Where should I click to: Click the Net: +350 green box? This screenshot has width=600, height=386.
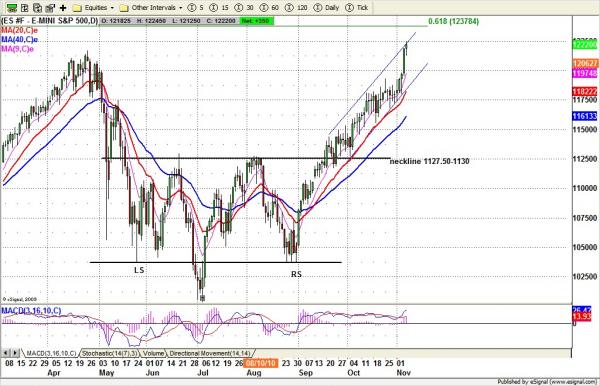[257, 21]
